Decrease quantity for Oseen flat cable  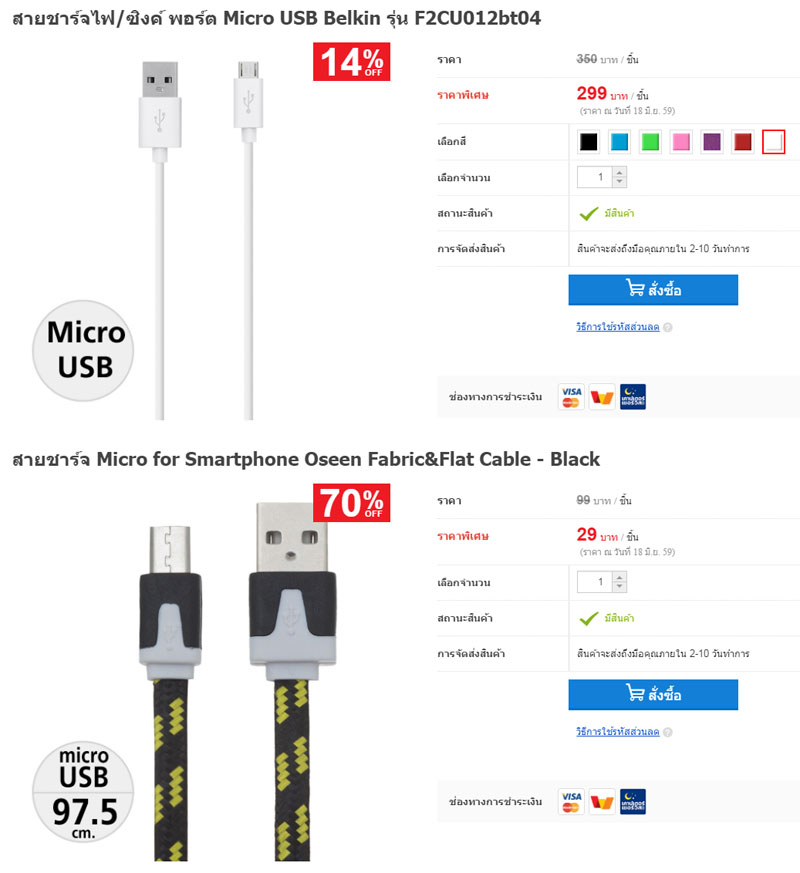(x=620, y=587)
